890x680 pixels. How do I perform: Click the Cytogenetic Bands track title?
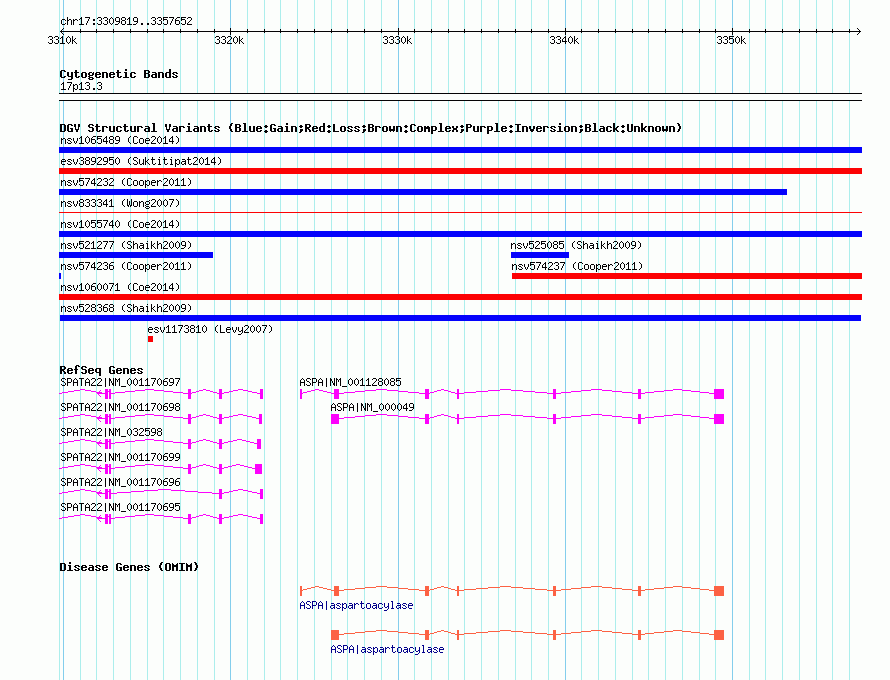[x=119, y=74]
